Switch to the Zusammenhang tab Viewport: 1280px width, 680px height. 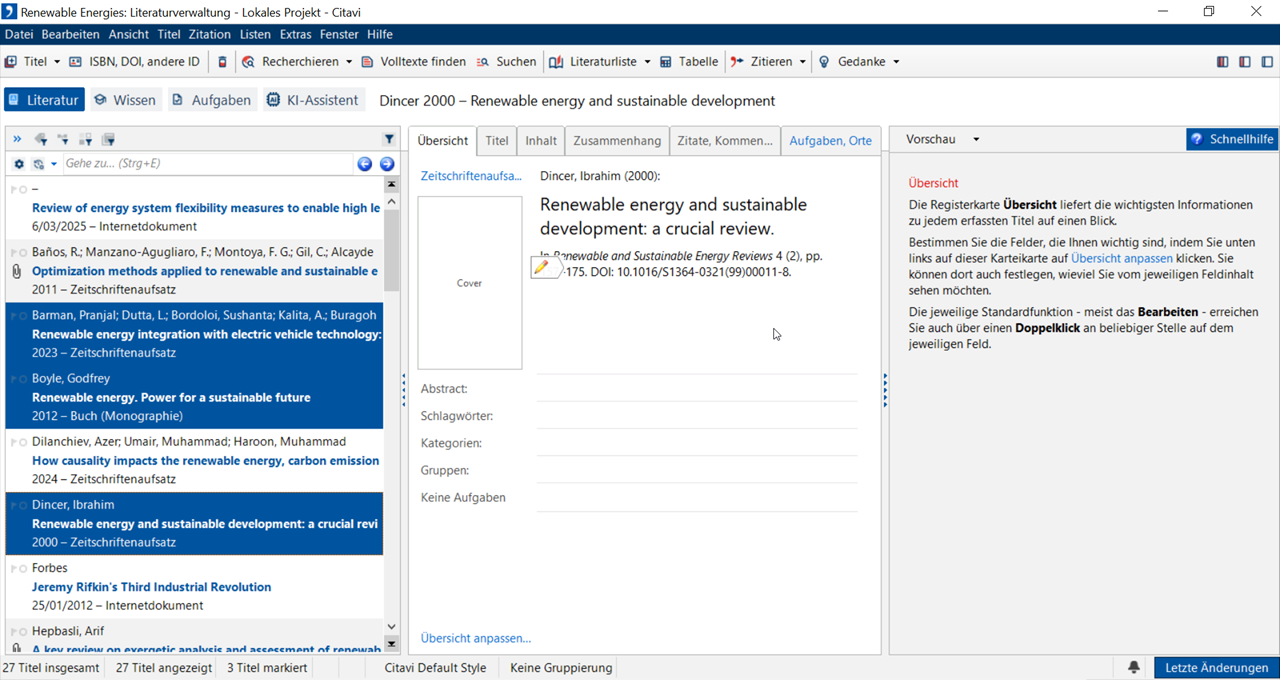click(x=617, y=141)
